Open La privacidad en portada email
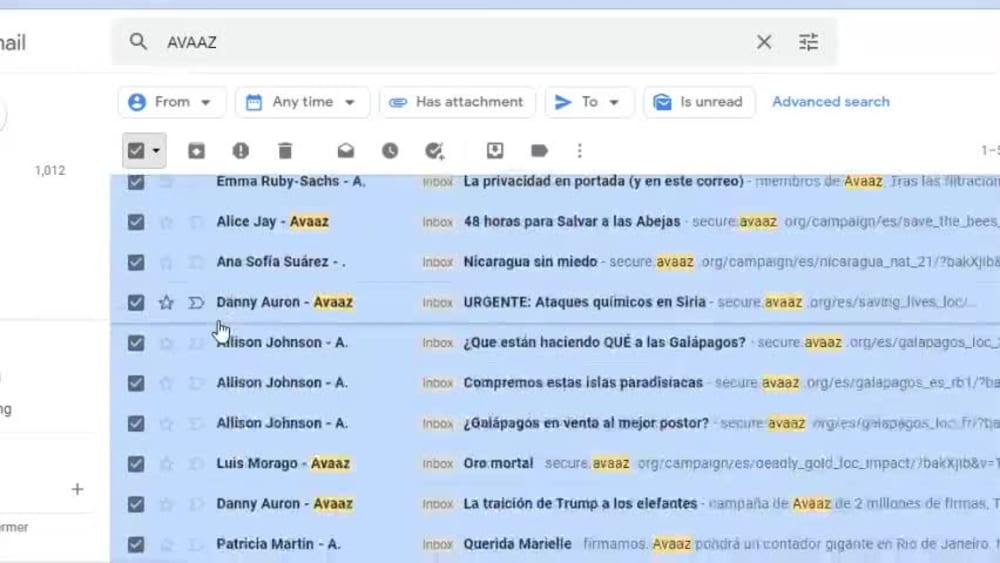The height and width of the screenshot is (563, 1000). click(x=603, y=182)
